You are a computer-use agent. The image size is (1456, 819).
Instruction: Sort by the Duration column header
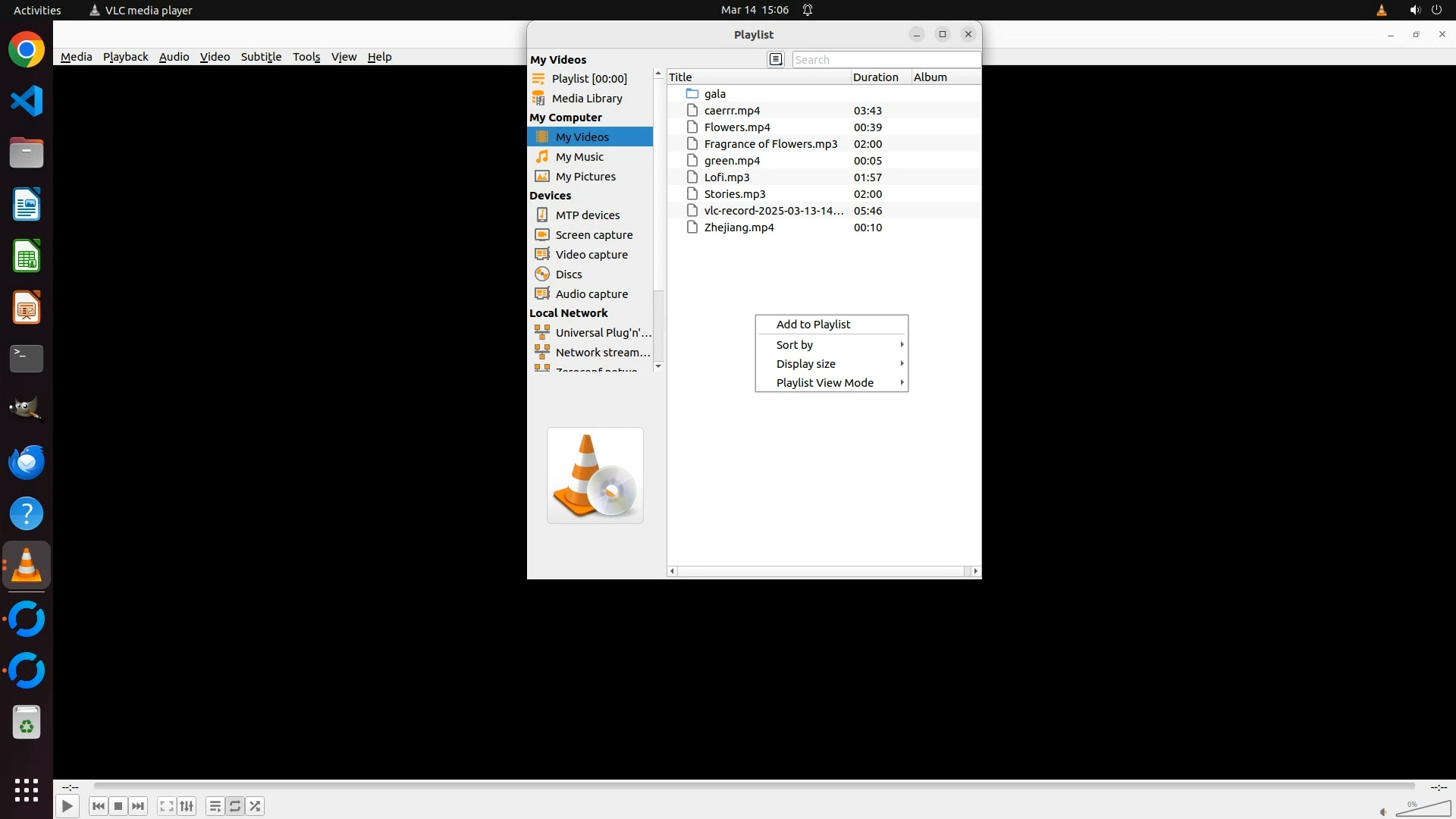point(875,77)
